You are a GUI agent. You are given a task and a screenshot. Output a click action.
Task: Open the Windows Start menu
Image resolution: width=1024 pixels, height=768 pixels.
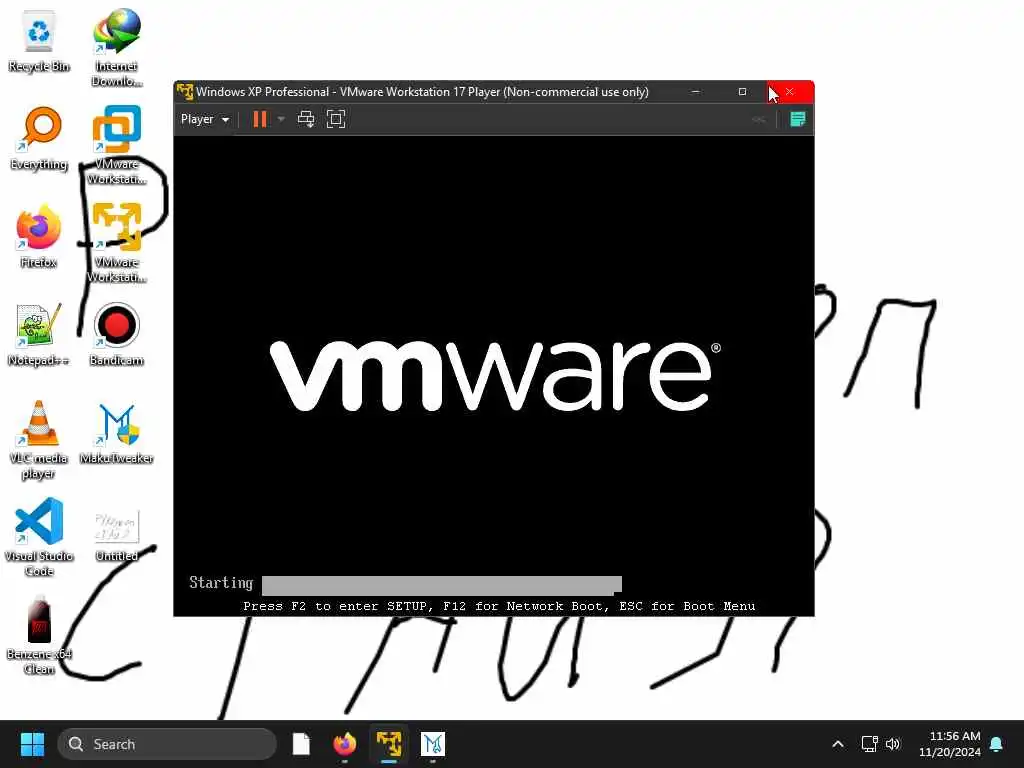pyautogui.click(x=32, y=744)
